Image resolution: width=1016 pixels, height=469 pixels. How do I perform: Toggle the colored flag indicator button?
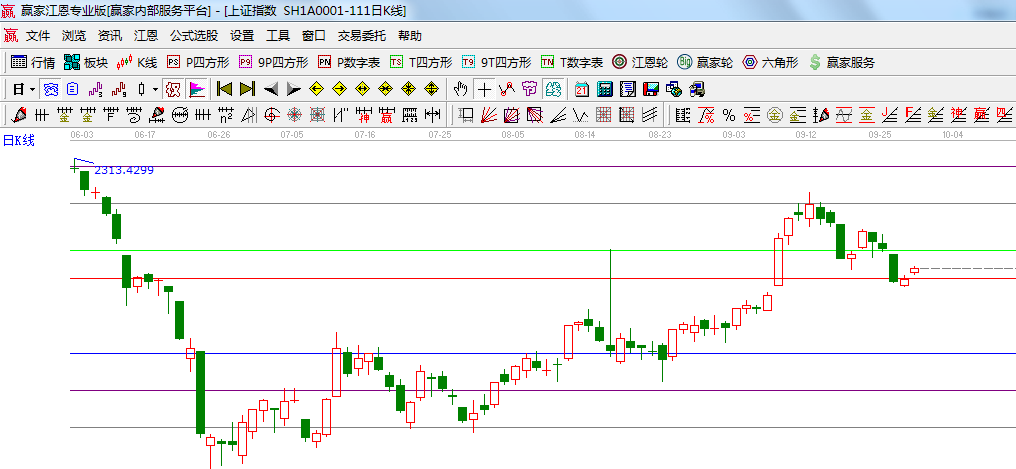197,89
